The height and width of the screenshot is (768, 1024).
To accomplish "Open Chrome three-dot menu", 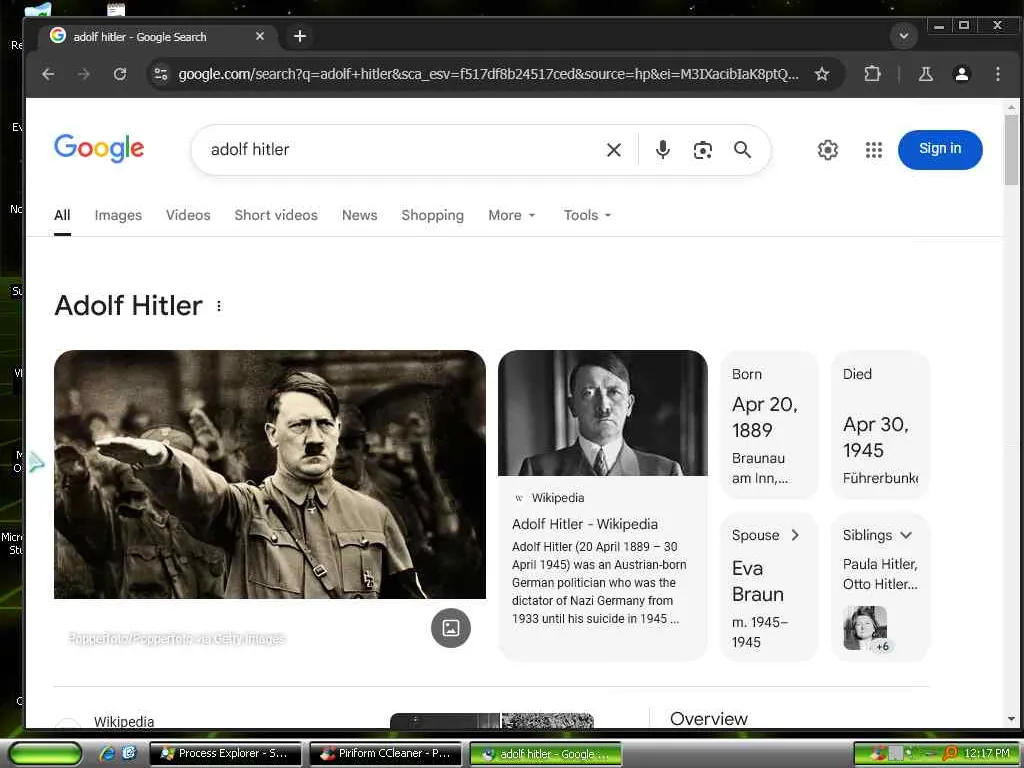I will tap(997, 74).
